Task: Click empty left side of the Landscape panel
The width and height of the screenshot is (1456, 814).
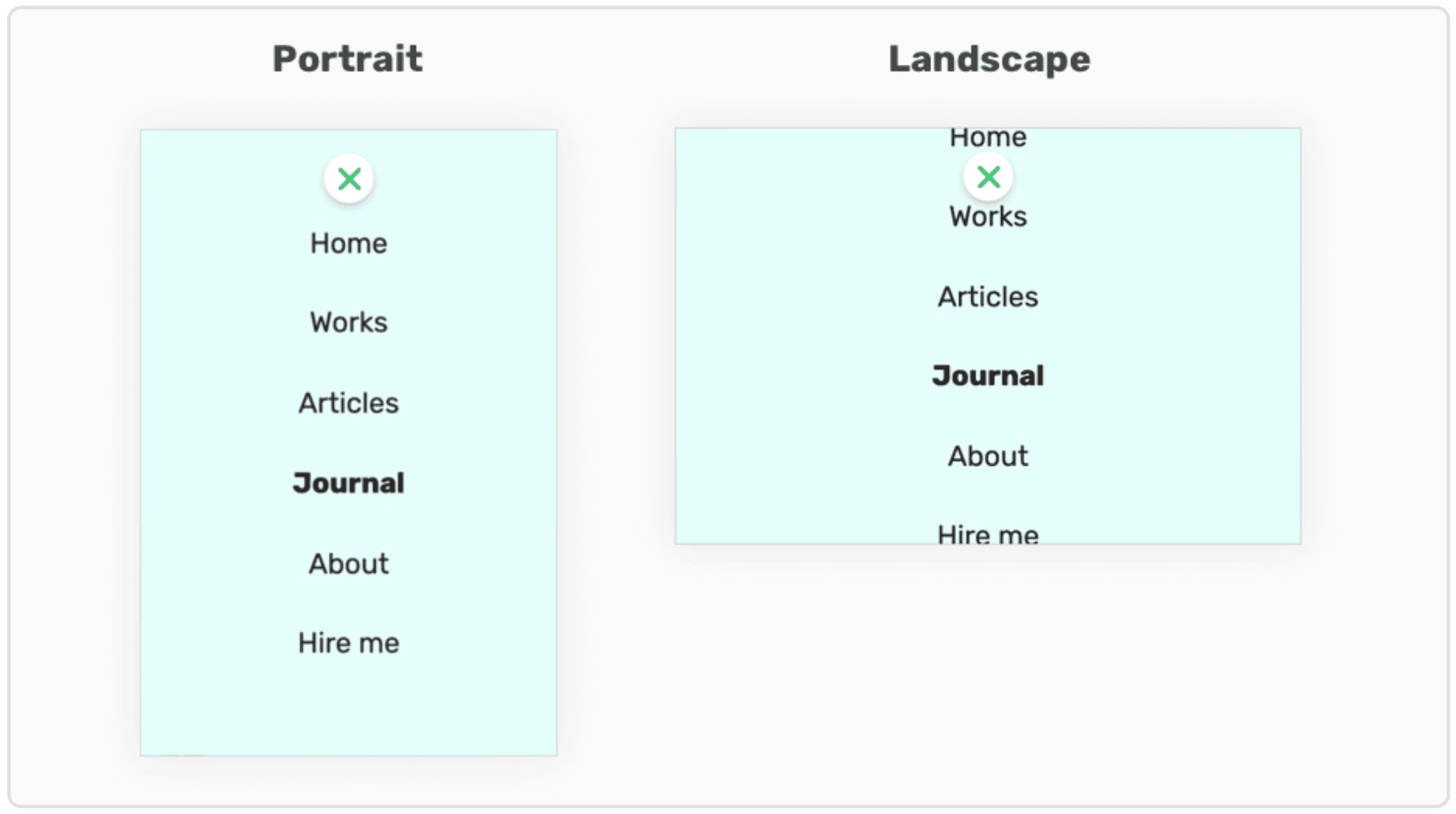Action: coord(775,337)
